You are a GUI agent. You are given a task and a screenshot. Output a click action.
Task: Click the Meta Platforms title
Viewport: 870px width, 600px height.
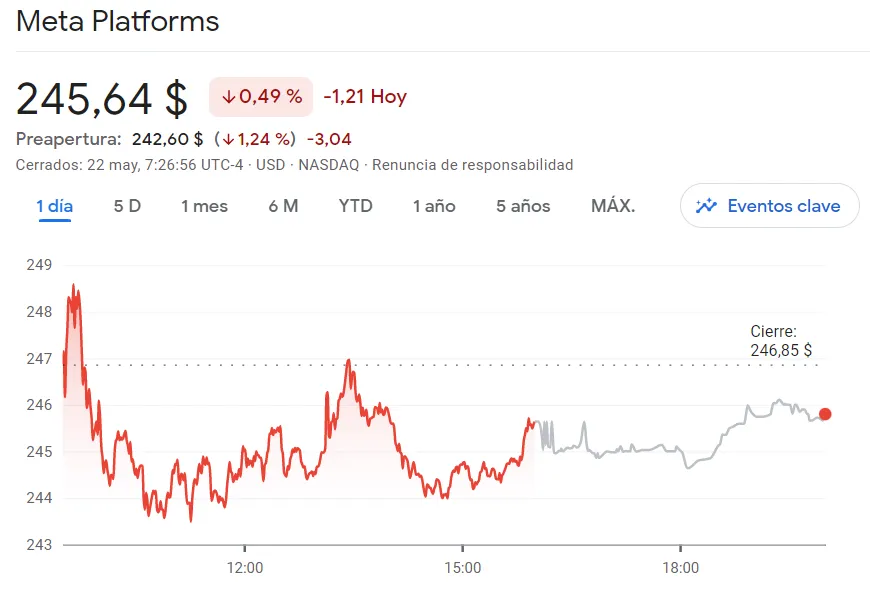(x=118, y=21)
